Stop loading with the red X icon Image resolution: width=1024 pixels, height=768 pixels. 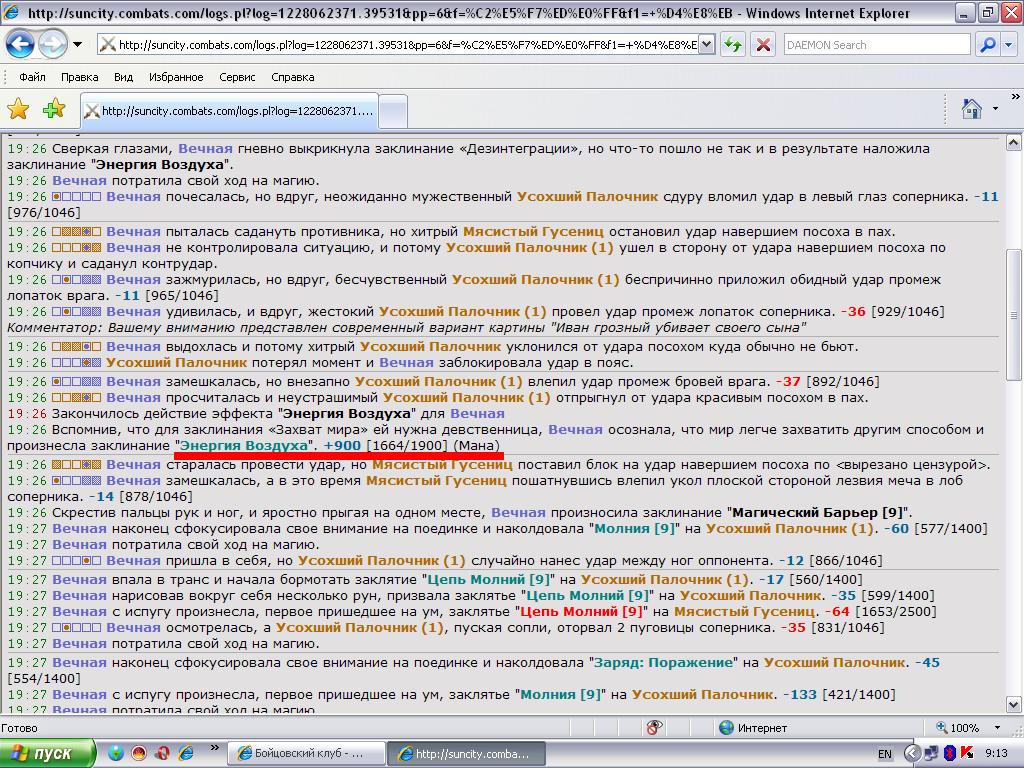click(763, 45)
